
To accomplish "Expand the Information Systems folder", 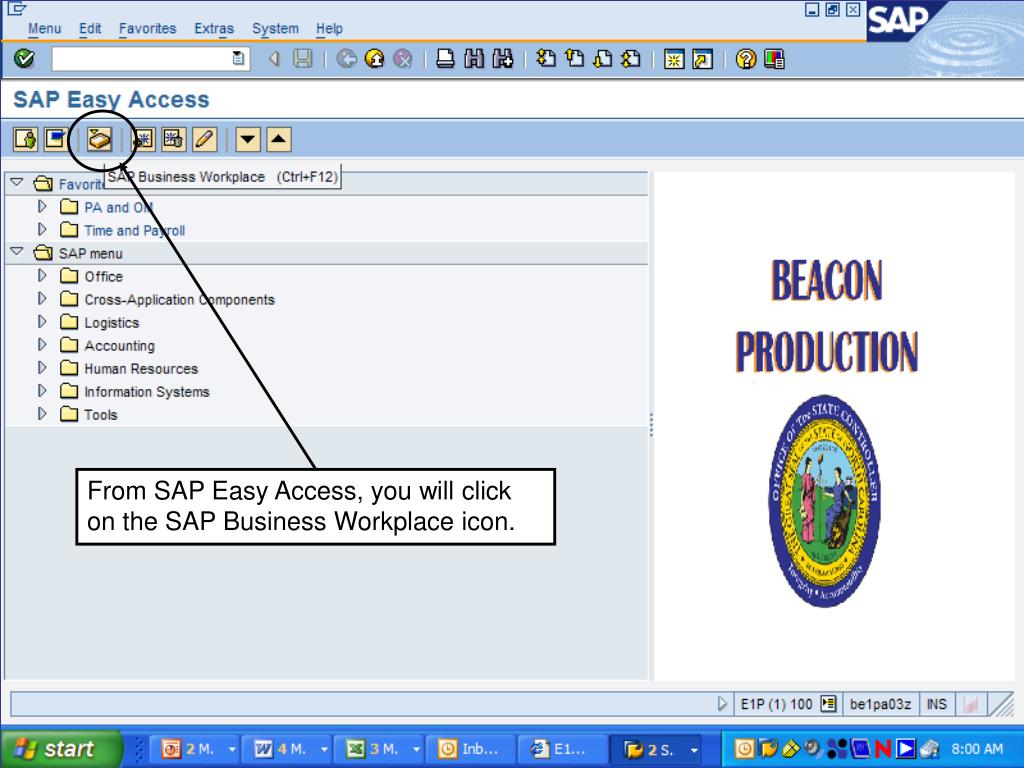I will (x=42, y=391).
